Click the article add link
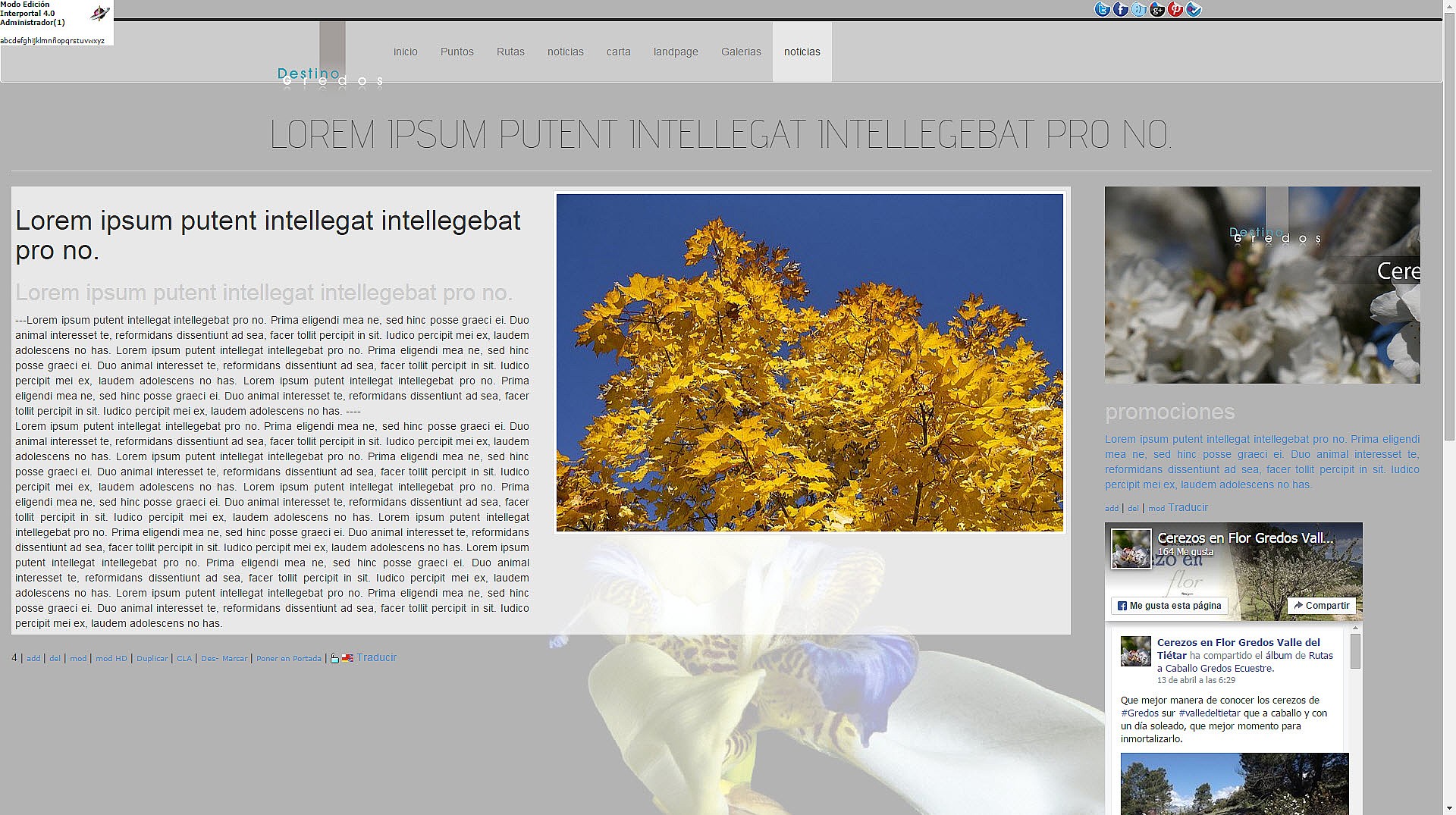The image size is (1456, 815). 33,659
